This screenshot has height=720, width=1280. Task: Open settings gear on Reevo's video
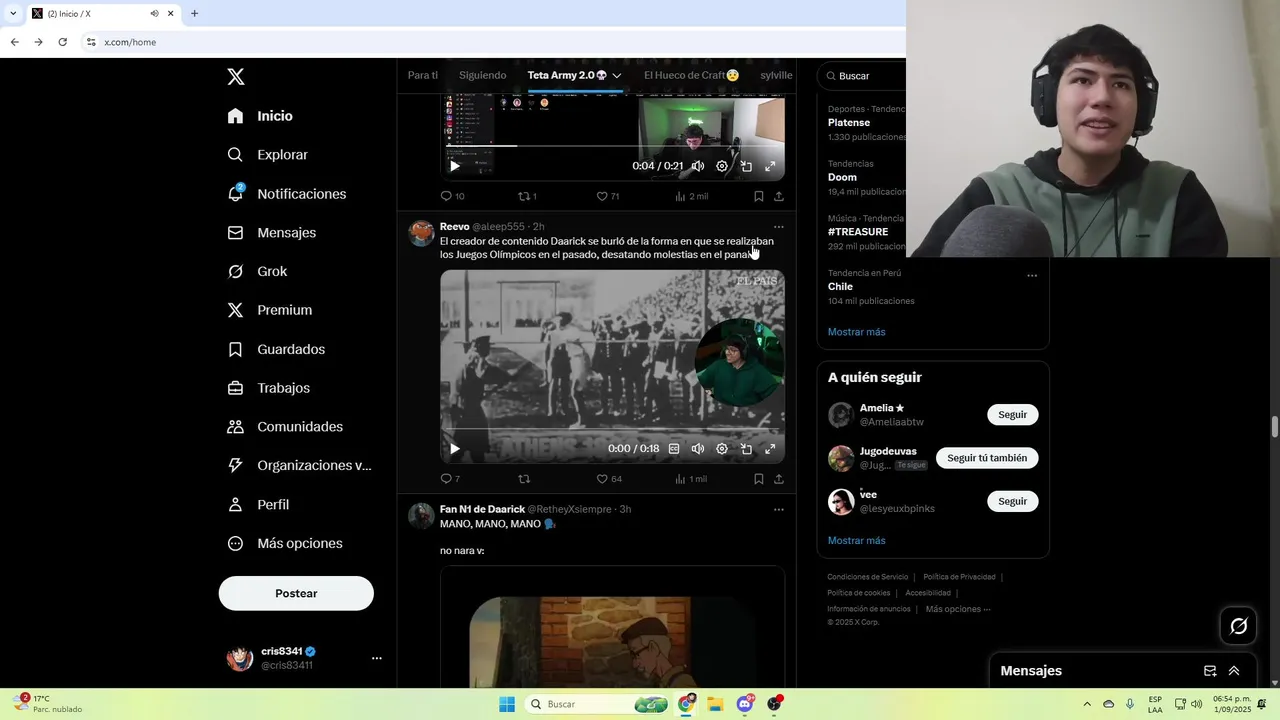coord(722,449)
